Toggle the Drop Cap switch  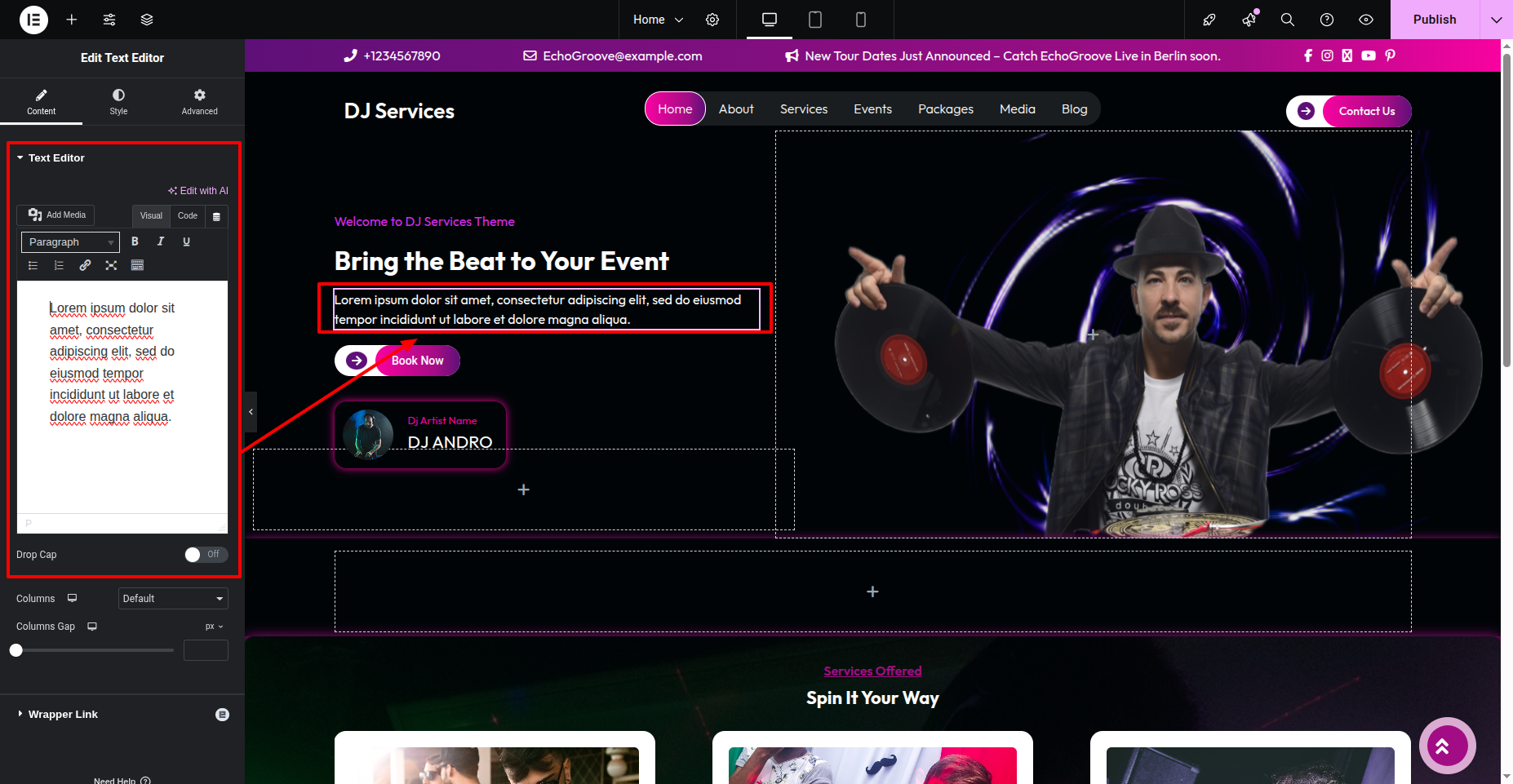coord(206,555)
